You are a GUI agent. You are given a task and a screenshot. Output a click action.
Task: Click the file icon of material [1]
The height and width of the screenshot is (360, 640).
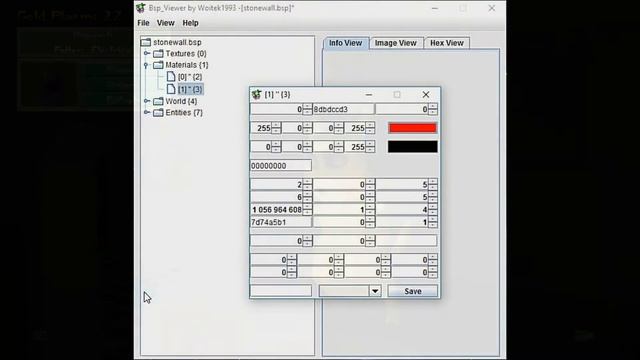pos(171,89)
